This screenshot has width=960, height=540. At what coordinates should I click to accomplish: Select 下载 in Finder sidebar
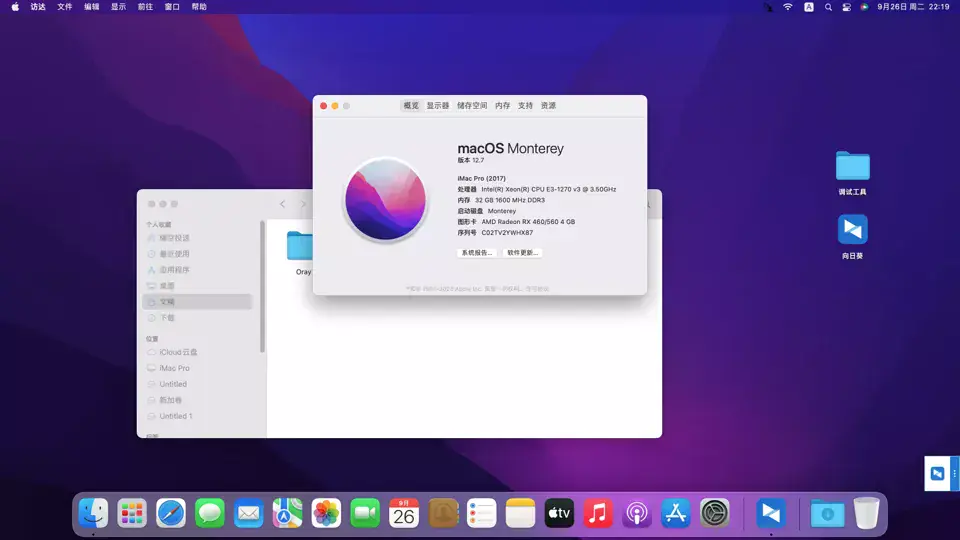tap(197, 318)
